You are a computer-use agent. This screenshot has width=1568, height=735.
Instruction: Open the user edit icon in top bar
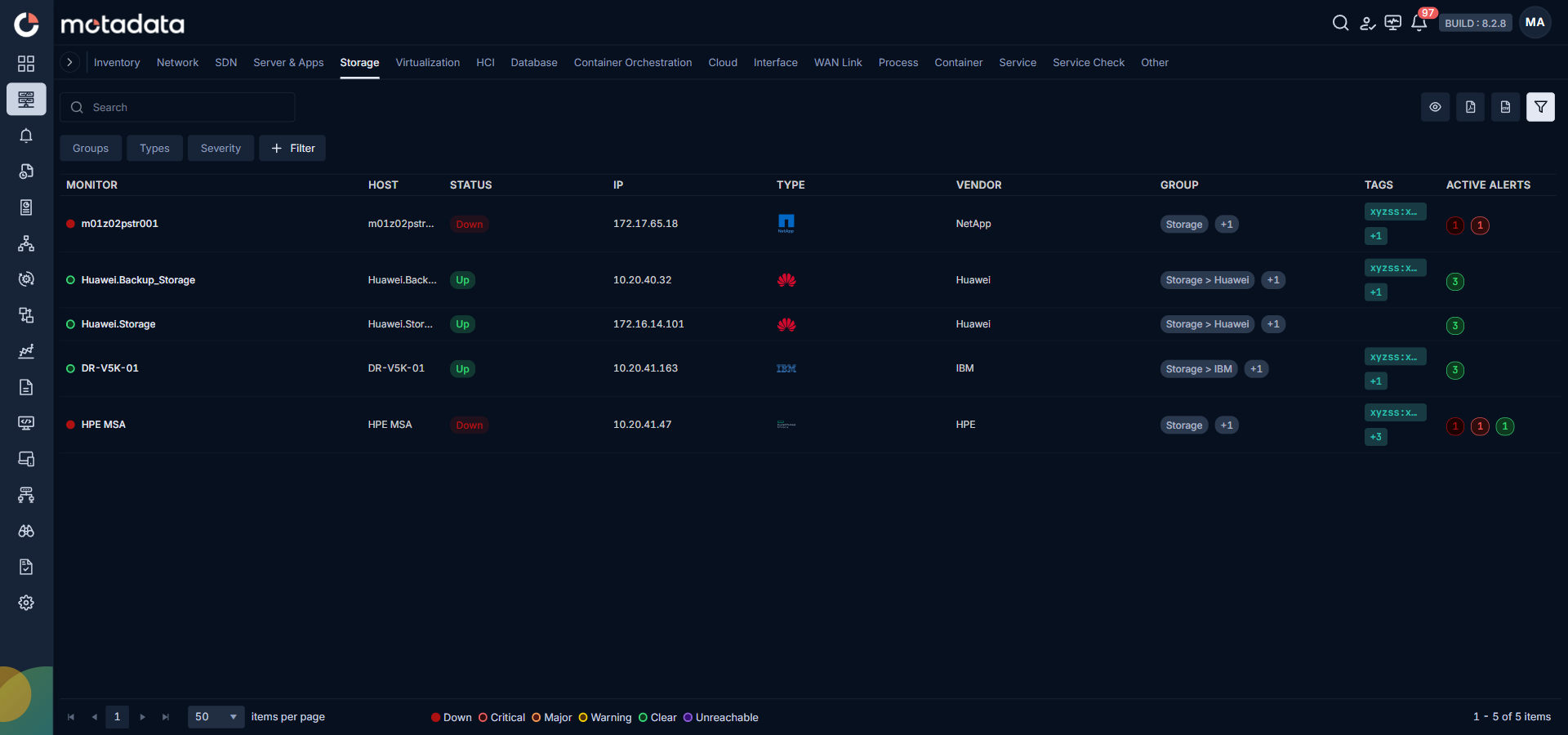[x=1367, y=23]
